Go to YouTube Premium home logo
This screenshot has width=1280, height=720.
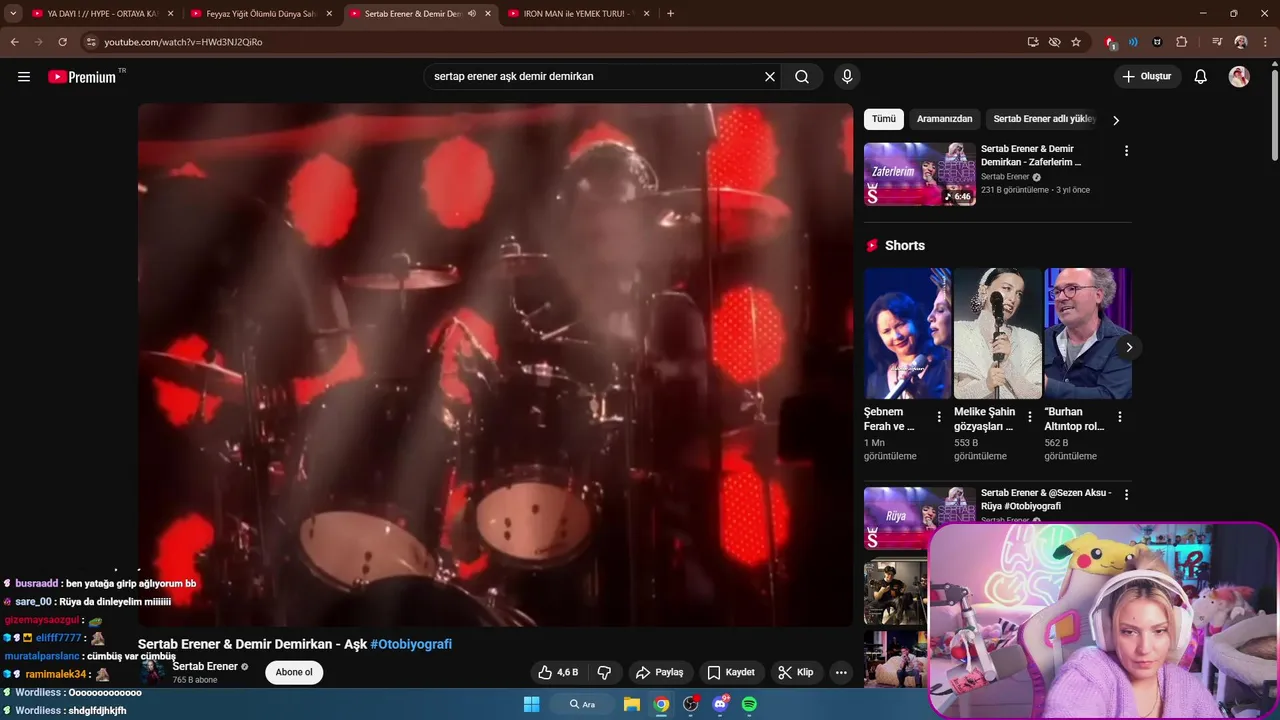click(x=82, y=77)
